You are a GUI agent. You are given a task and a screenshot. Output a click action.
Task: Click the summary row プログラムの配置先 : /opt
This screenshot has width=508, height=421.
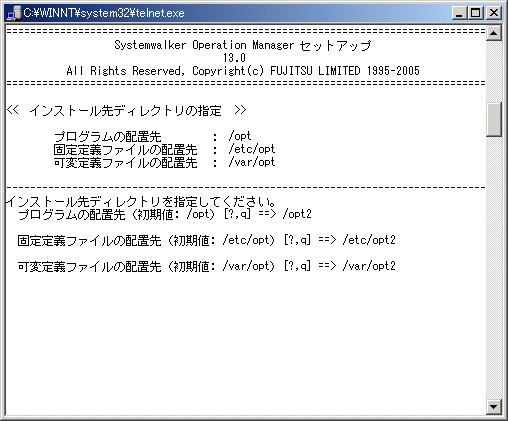point(152,136)
